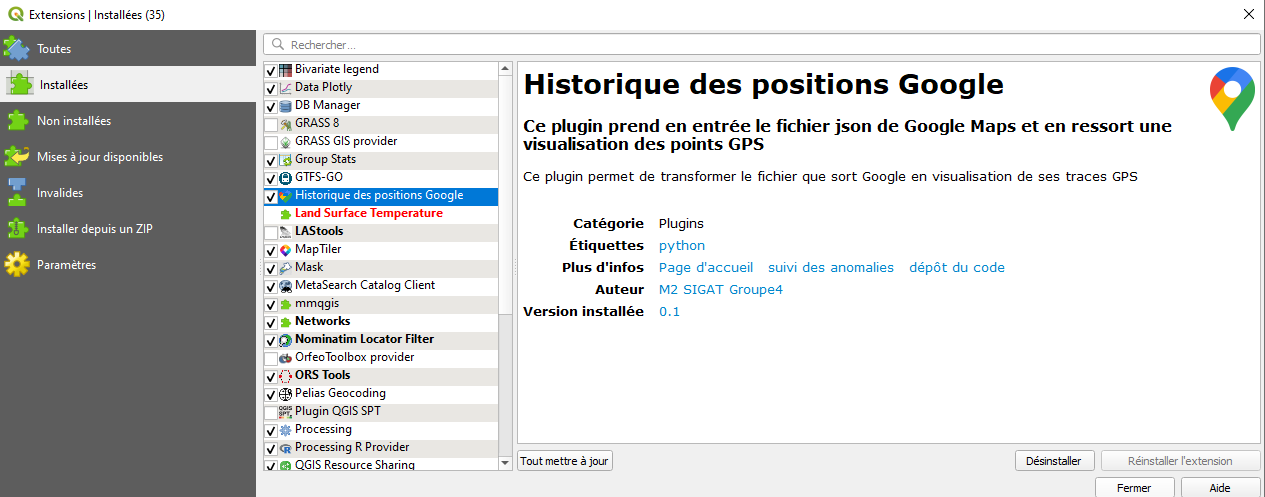Viewport: 1265px width, 497px height.
Task: Click the Bivariate legend plugin icon
Action: pos(285,70)
